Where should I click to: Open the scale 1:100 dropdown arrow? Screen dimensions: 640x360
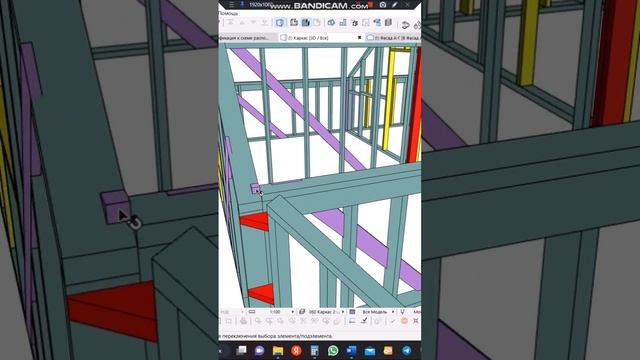293,312
